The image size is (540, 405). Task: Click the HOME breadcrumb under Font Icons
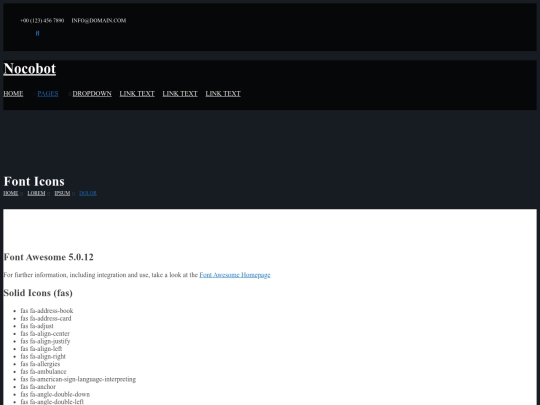click(11, 193)
